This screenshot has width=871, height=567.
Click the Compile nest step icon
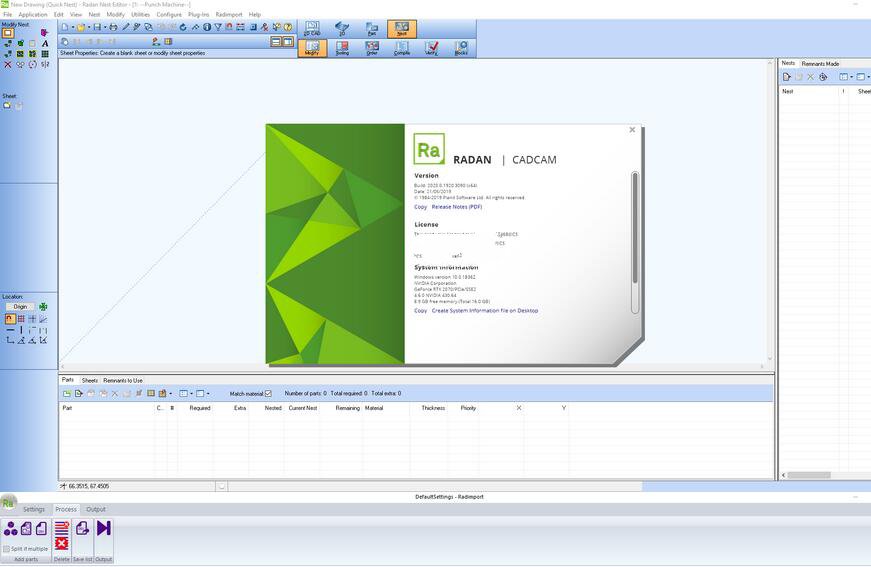coord(402,48)
